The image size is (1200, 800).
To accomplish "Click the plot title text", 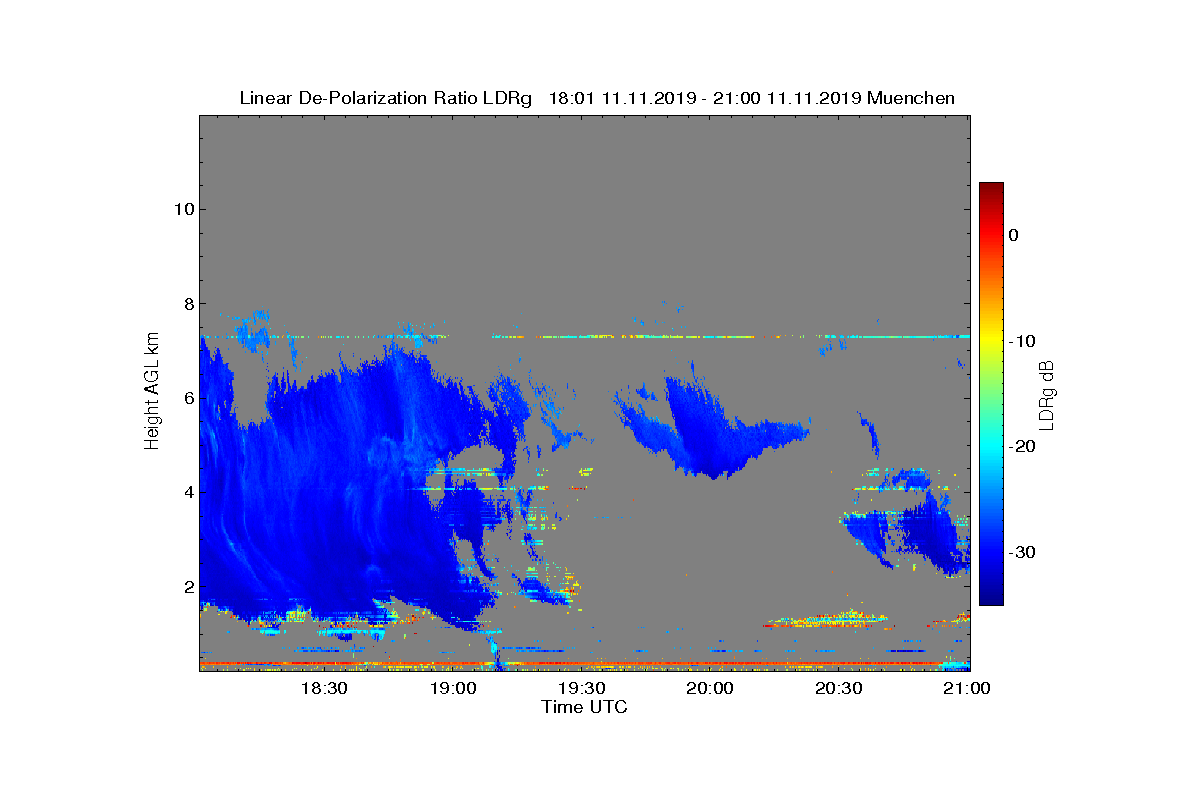I will [x=597, y=98].
